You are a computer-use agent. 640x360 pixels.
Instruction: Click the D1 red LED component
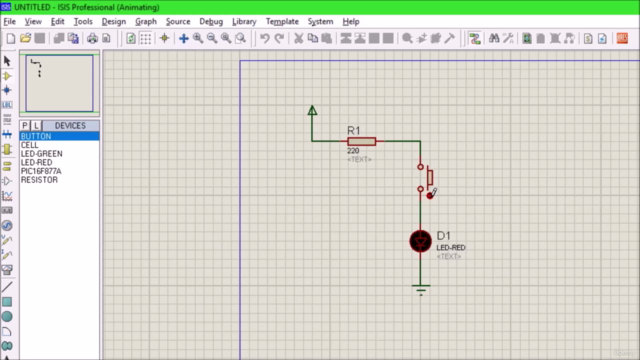(x=420, y=241)
